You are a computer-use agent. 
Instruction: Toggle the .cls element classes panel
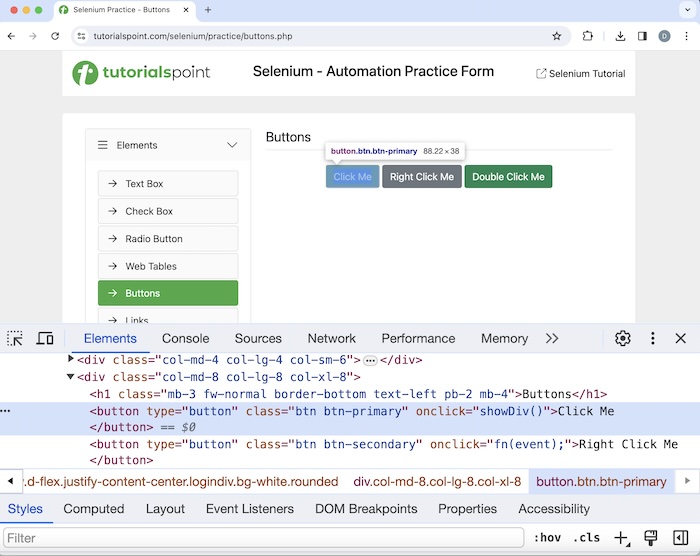click(x=586, y=538)
